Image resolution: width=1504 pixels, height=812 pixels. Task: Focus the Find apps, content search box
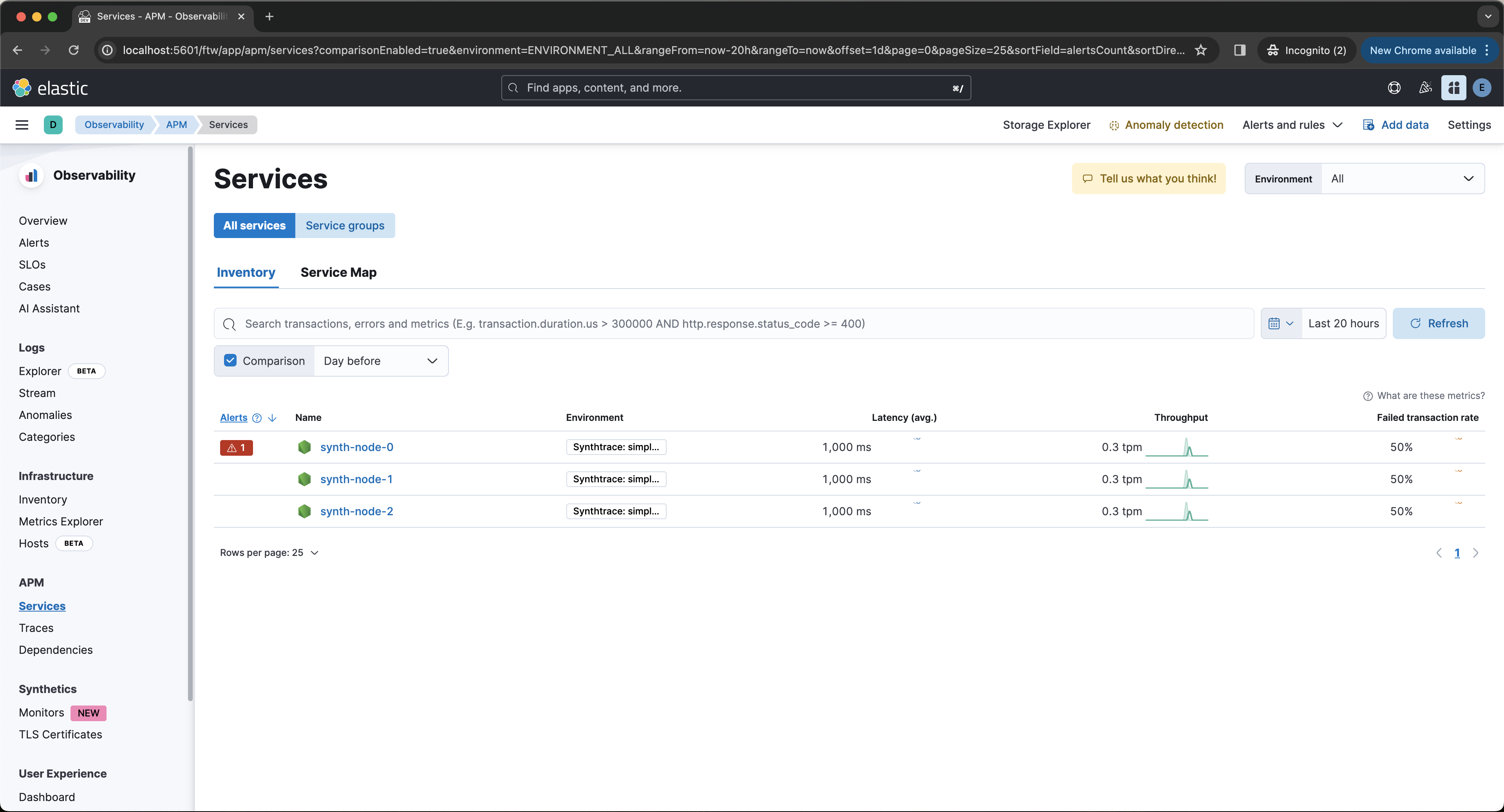[x=736, y=88]
